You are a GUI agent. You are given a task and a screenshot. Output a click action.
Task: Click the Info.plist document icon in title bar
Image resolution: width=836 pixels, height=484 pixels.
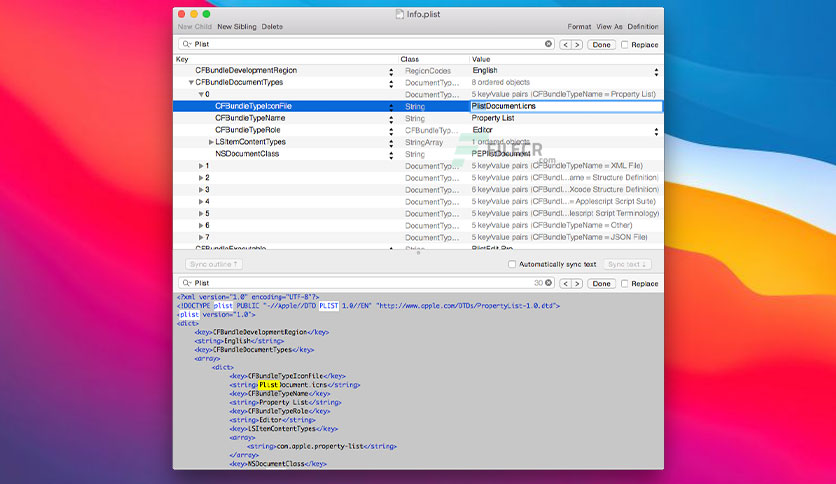399,14
